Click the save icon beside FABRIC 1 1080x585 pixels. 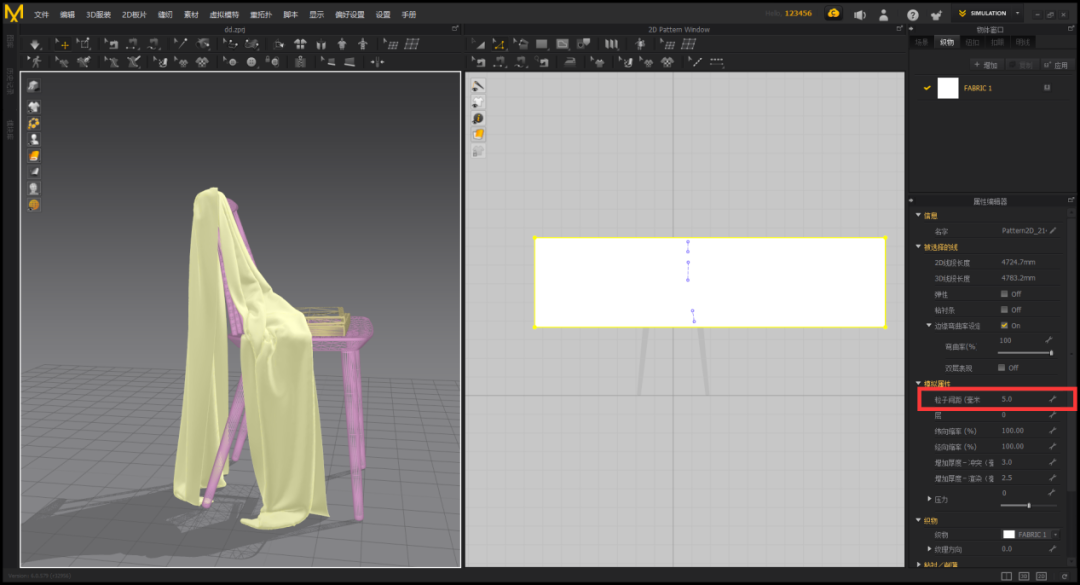(1047, 88)
